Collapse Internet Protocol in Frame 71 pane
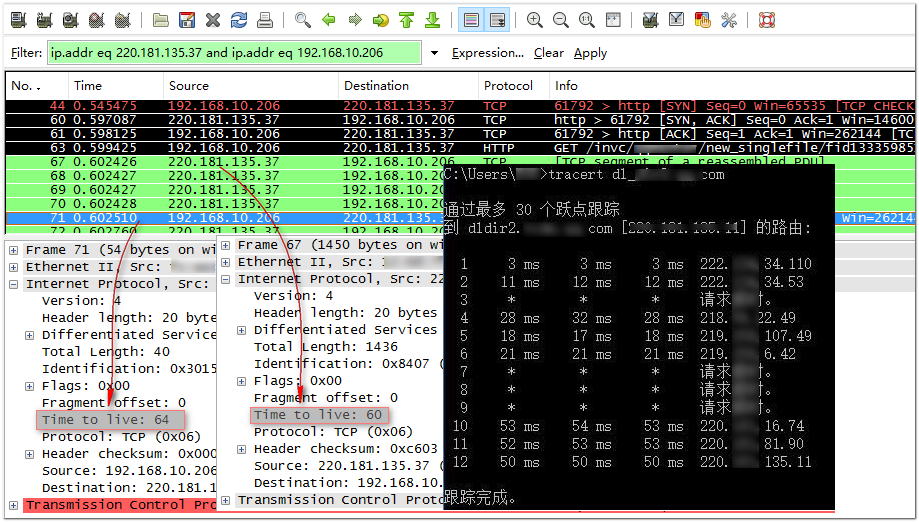Image resolution: width=919 pixels, height=522 pixels. [13, 284]
